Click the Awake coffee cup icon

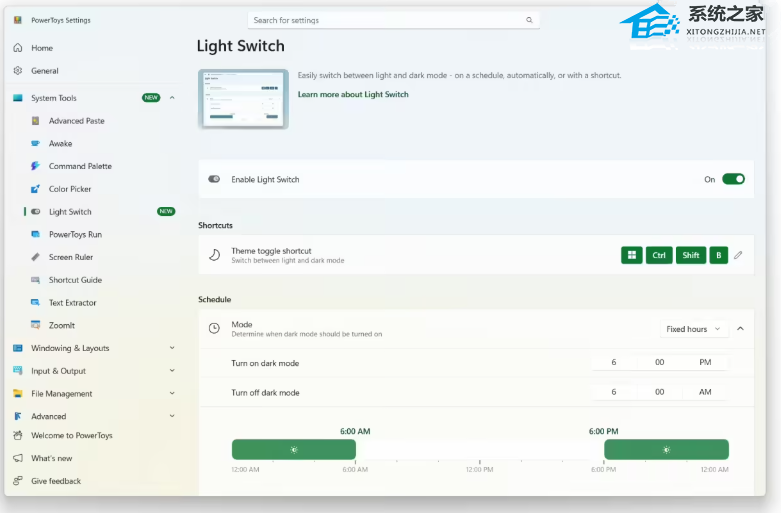[x=35, y=143]
